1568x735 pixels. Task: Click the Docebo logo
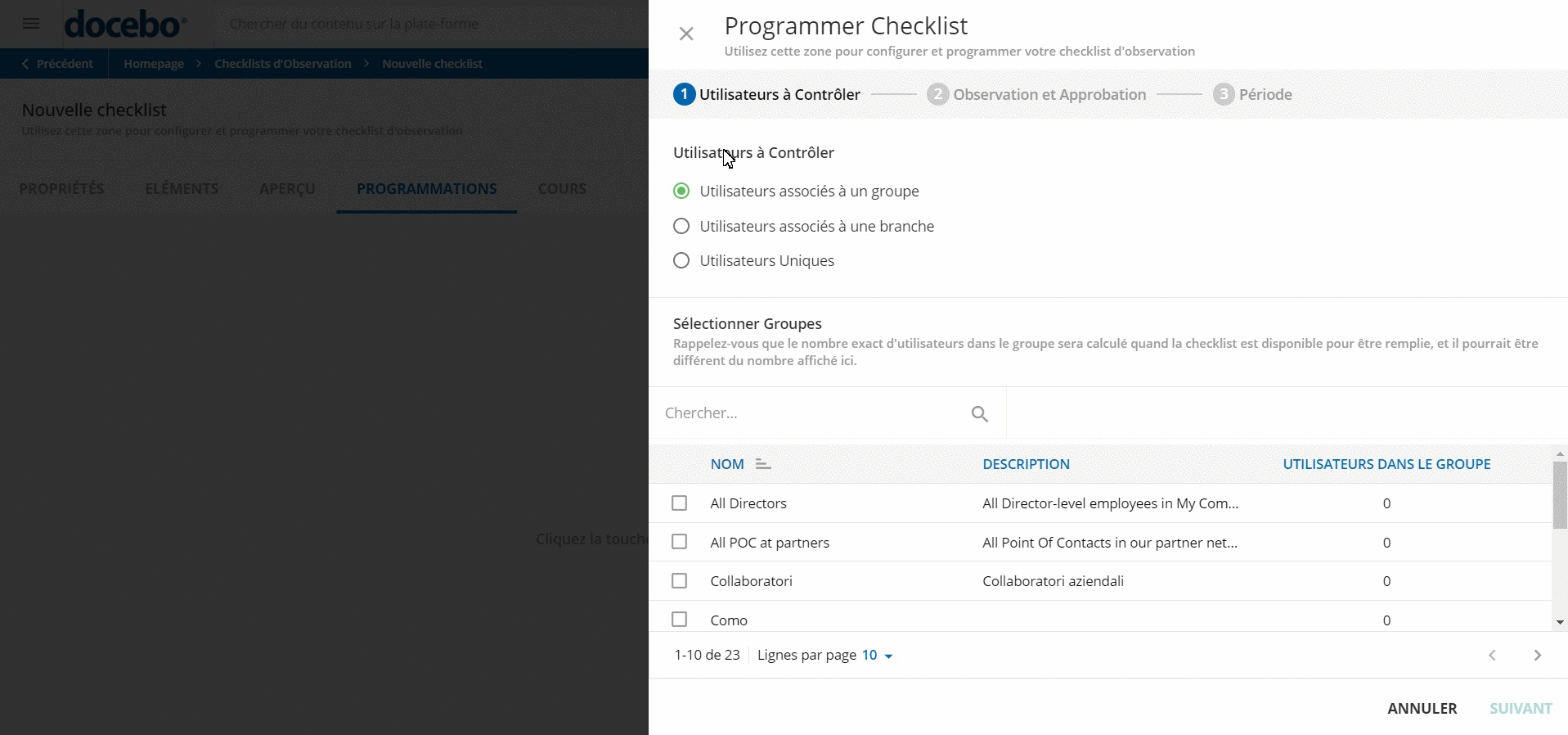pos(125,25)
